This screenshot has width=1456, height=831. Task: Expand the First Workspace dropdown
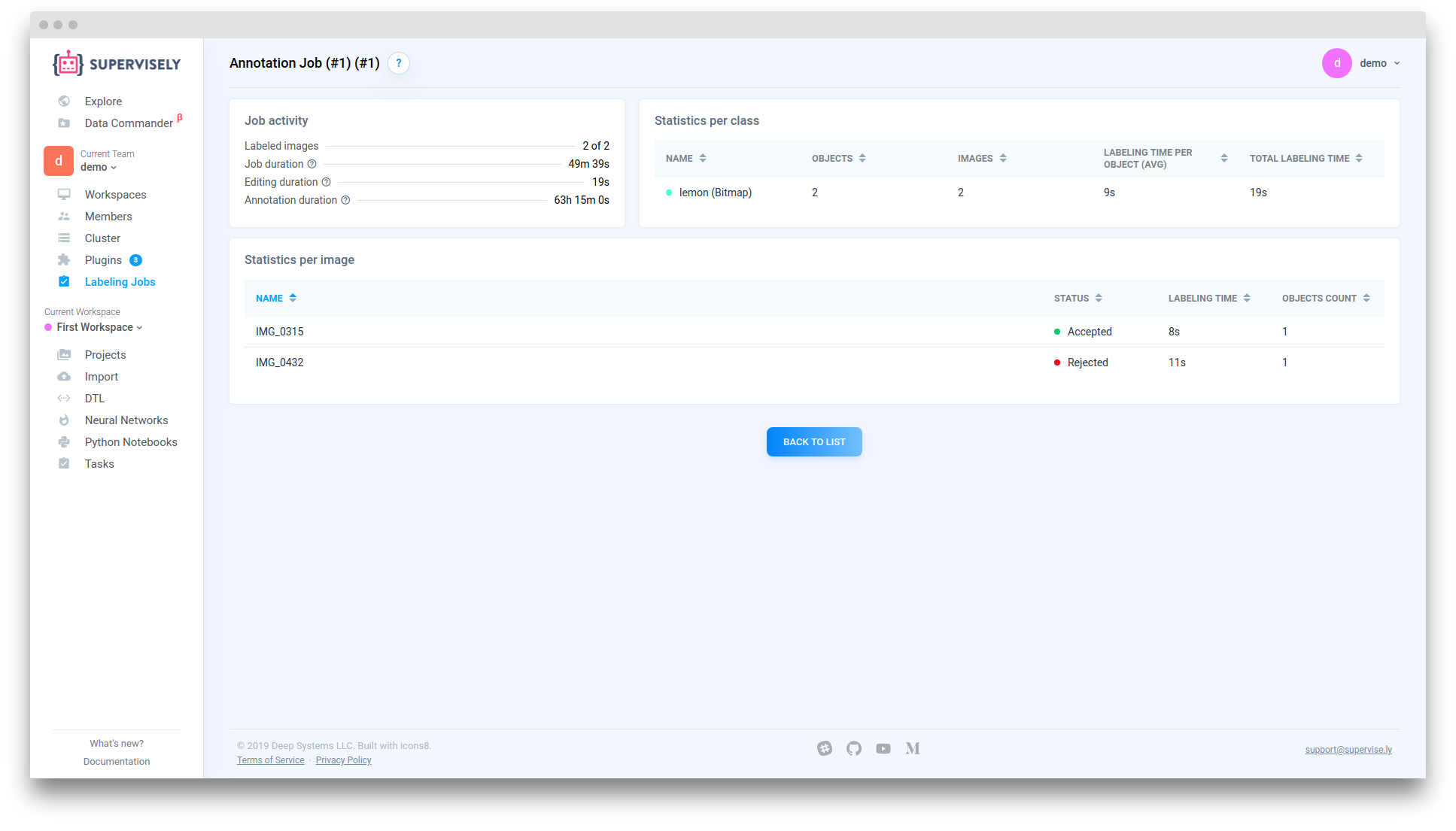click(x=99, y=327)
